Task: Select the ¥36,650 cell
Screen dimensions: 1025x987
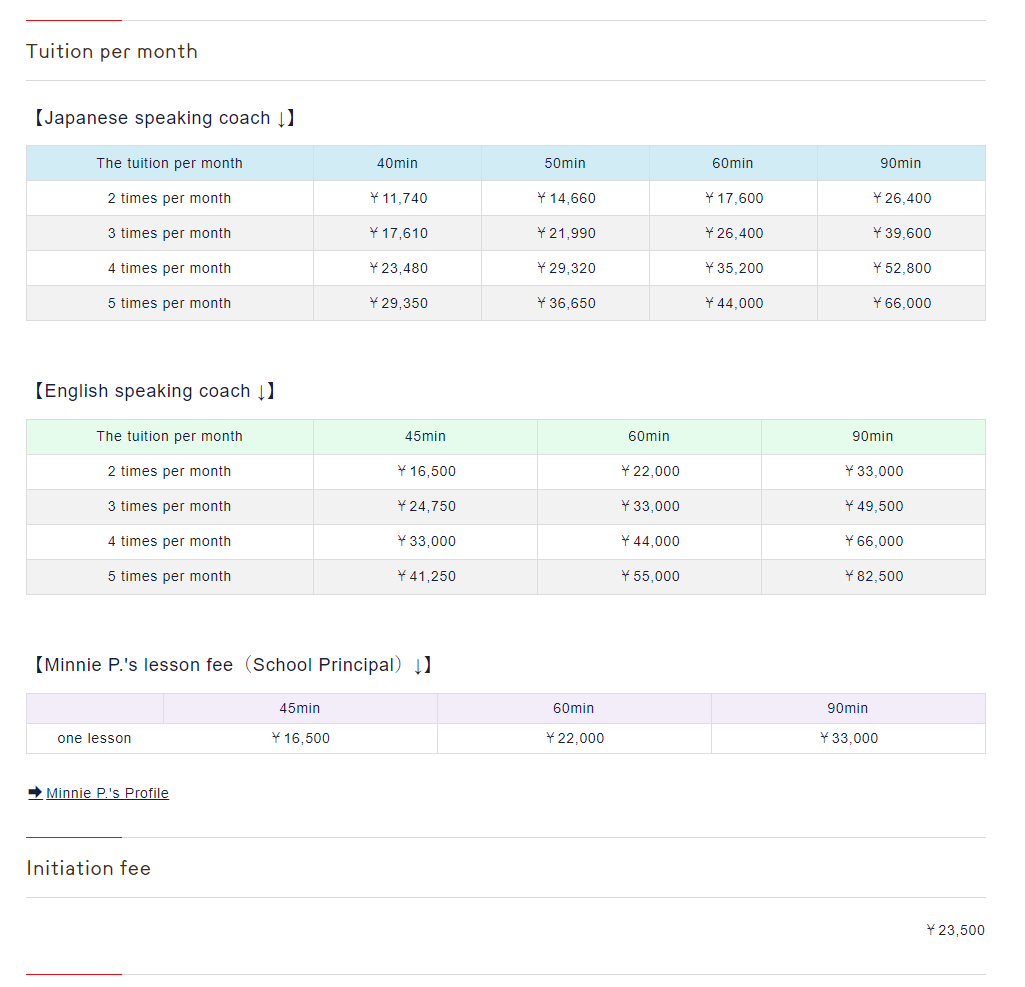Action: point(565,303)
